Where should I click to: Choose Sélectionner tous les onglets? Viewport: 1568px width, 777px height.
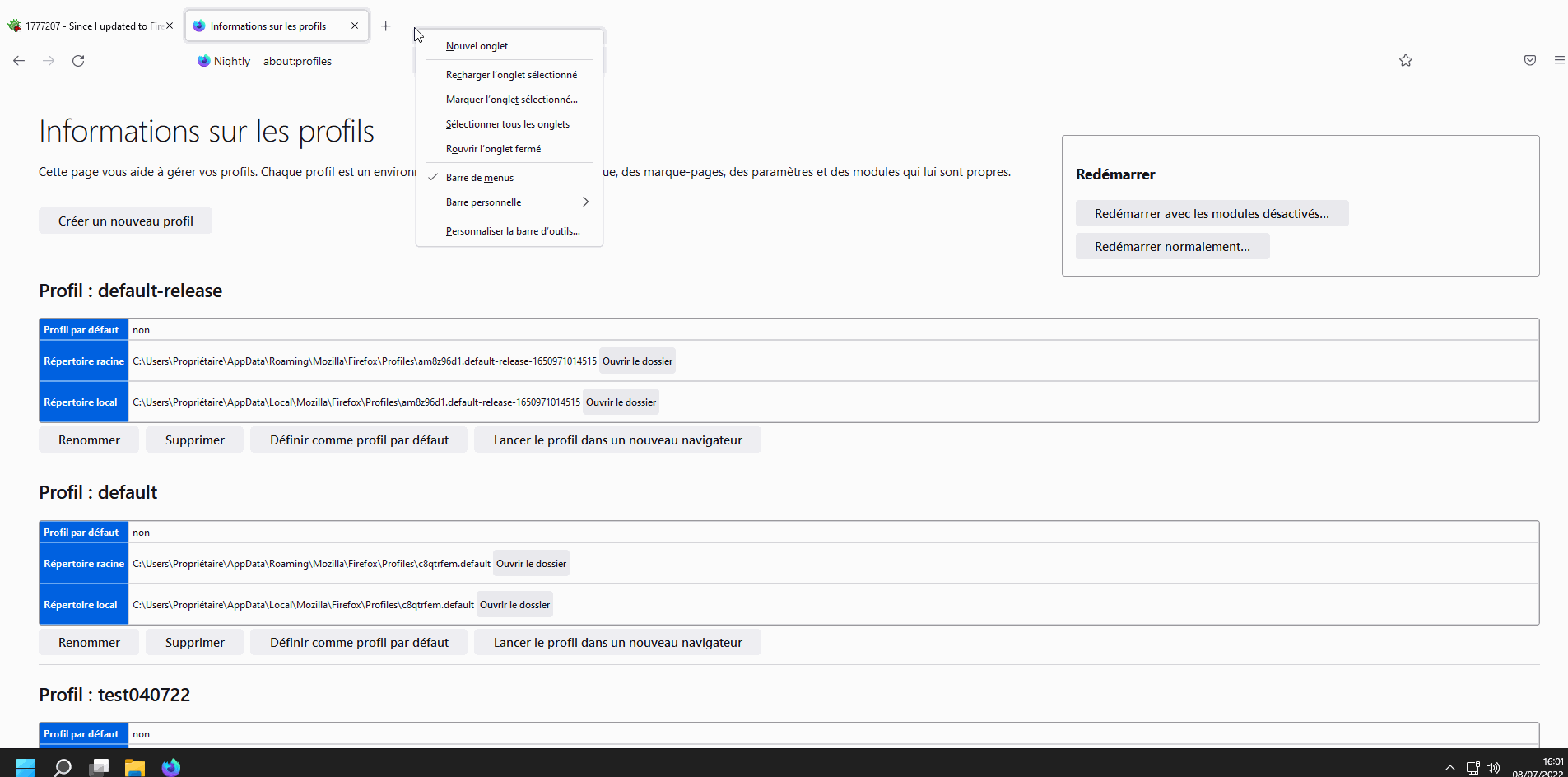click(x=509, y=124)
